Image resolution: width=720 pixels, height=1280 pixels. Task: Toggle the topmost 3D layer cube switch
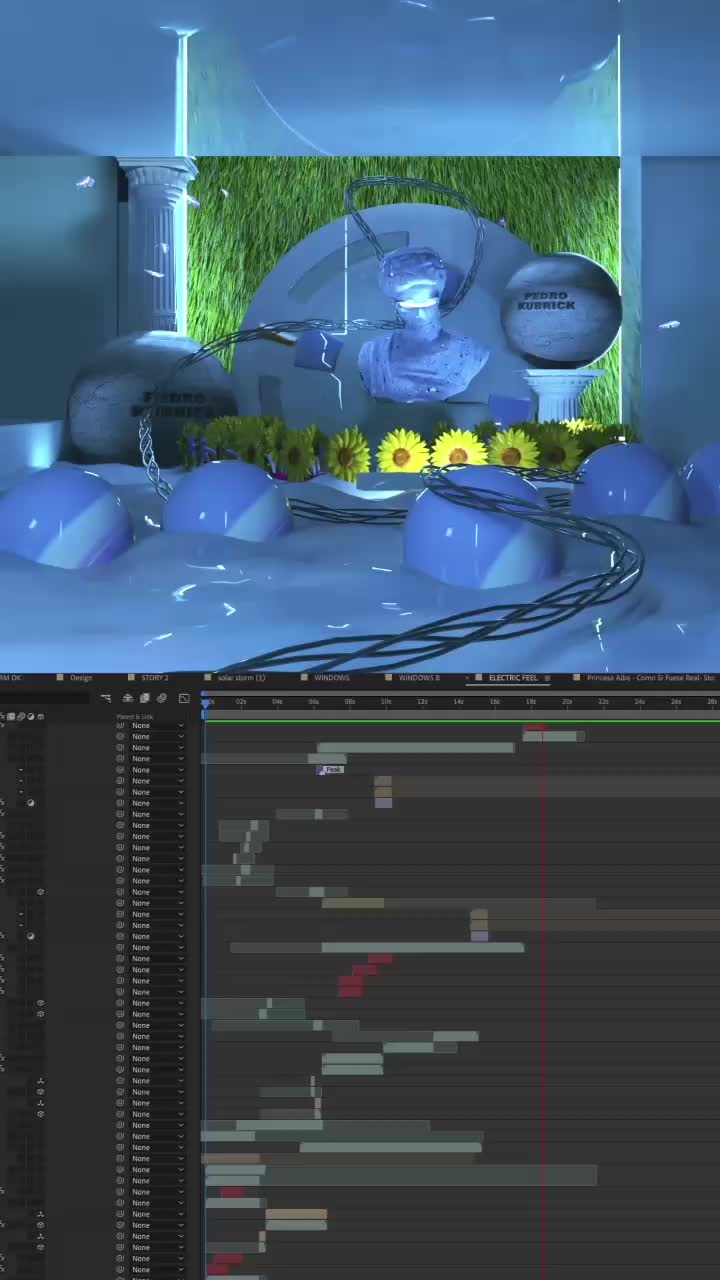click(40, 891)
